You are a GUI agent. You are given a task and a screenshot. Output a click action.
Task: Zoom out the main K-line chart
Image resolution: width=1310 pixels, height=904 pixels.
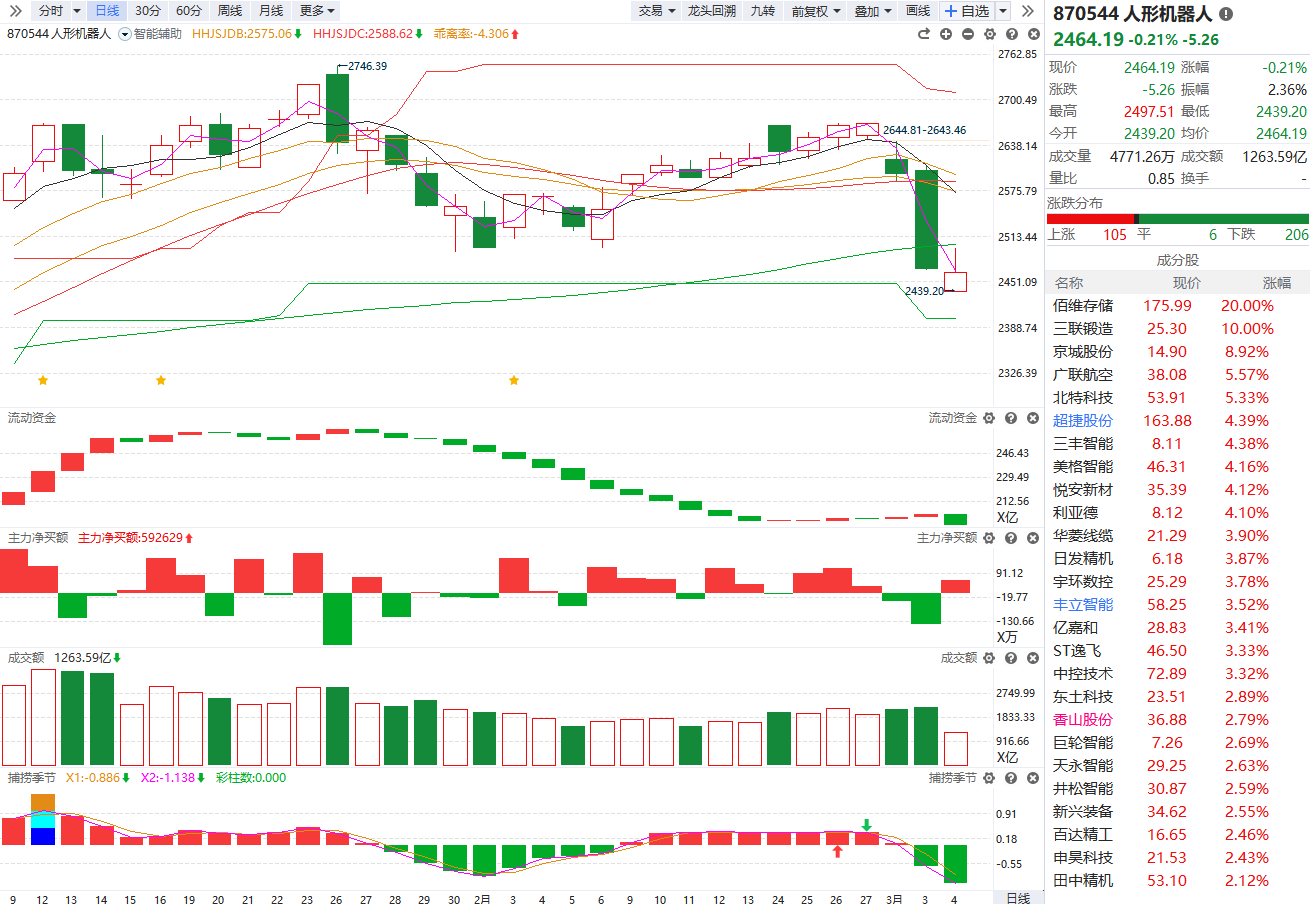[x=967, y=34]
